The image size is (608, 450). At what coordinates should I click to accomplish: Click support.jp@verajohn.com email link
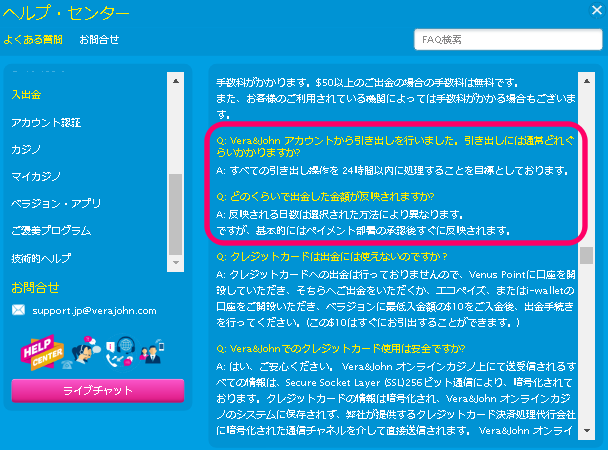pos(94,311)
